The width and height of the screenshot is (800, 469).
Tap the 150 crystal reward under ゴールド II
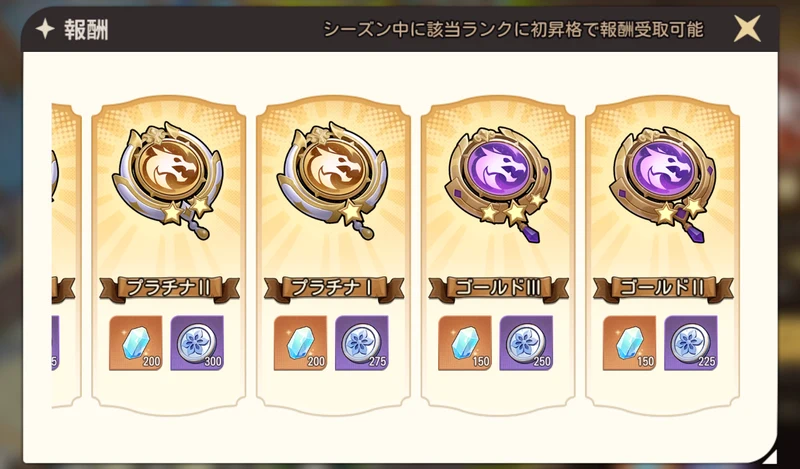pos(630,343)
